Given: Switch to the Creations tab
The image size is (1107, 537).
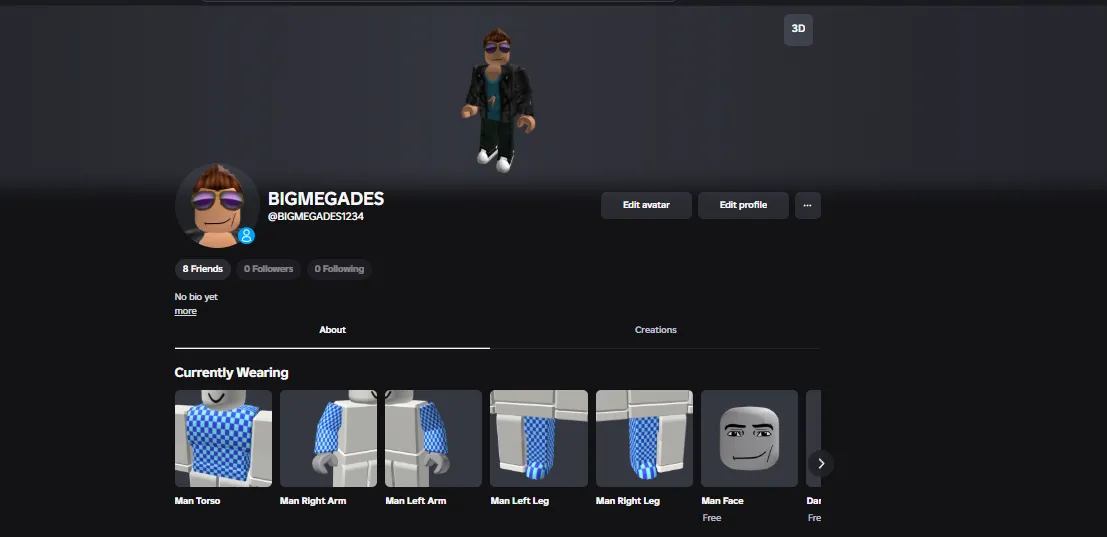Looking at the screenshot, I should click(x=655, y=330).
